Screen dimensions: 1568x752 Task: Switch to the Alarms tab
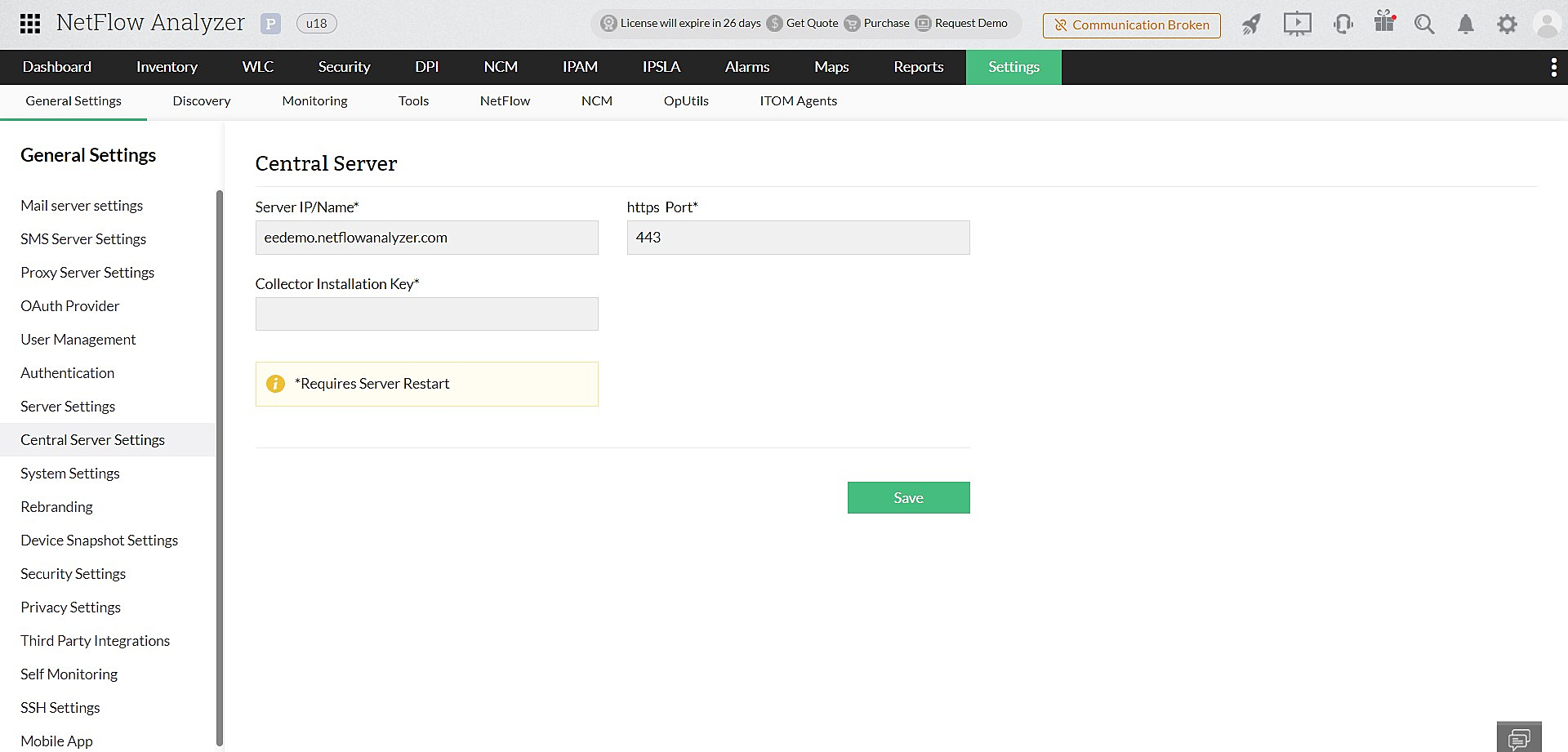[746, 67]
